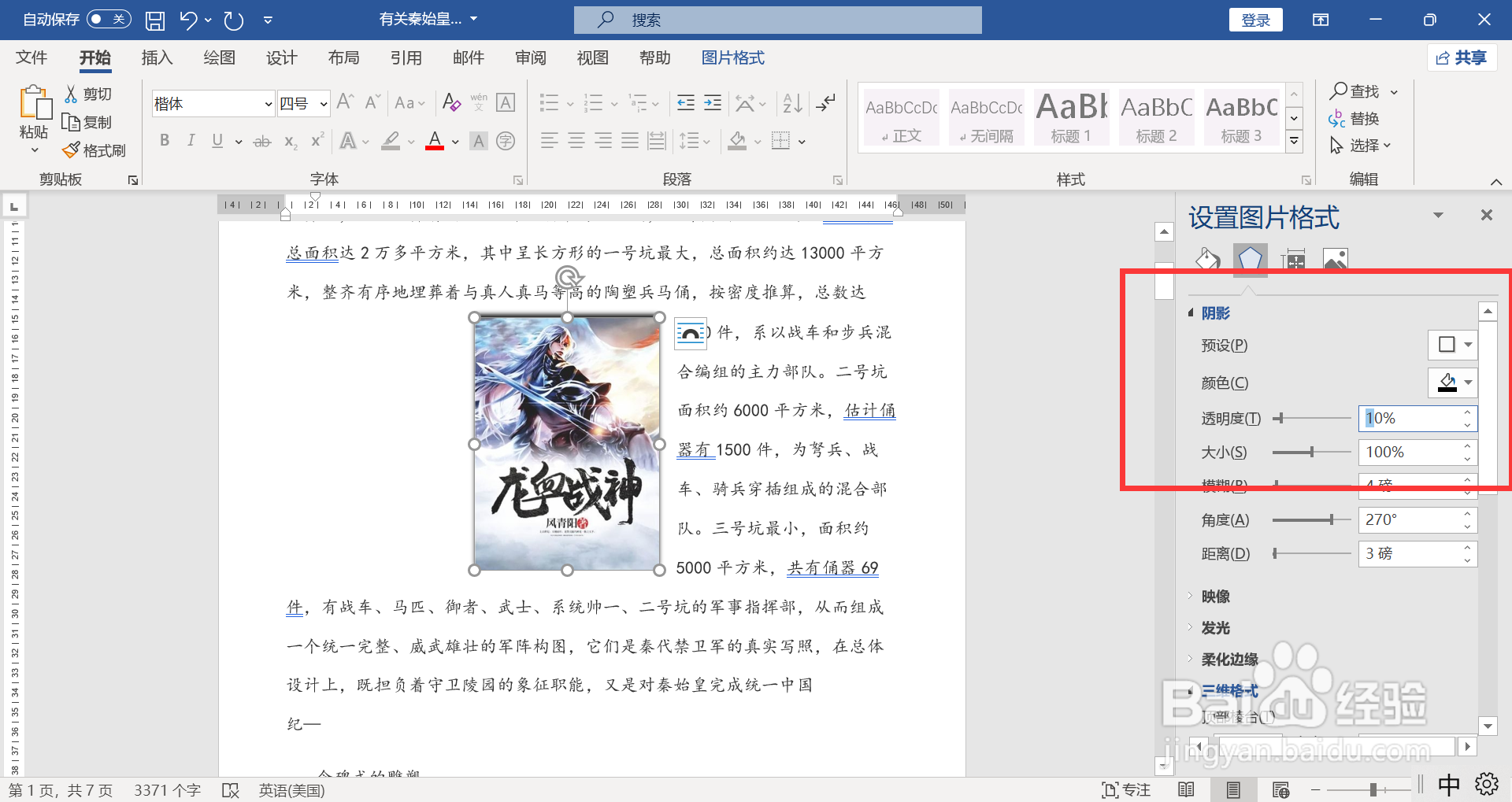The width and height of the screenshot is (1512, 802).
Task: Expand the styles gallery more arrow
Action: [x=1294, y=142]
